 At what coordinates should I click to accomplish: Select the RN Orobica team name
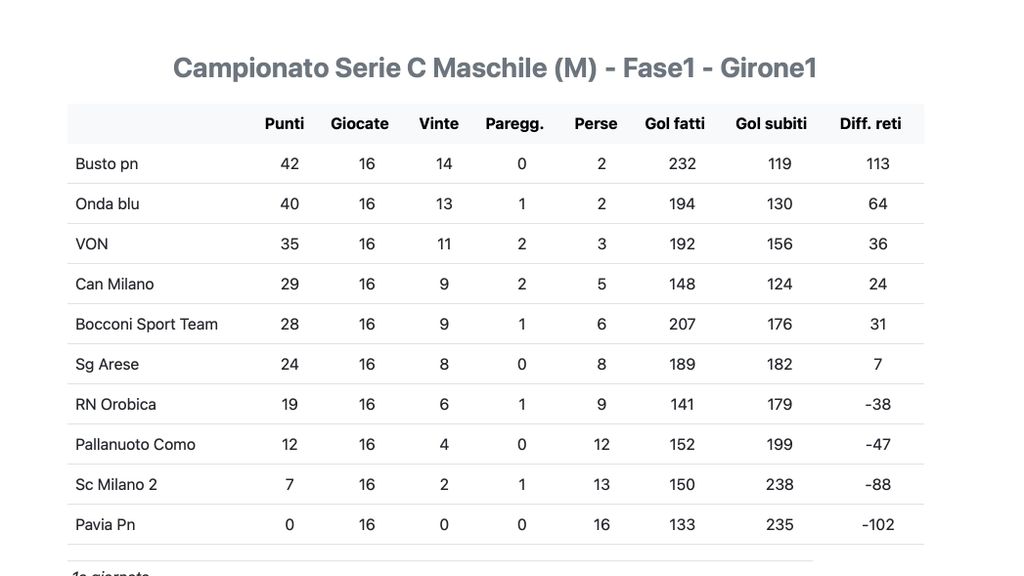coord(116,404)
